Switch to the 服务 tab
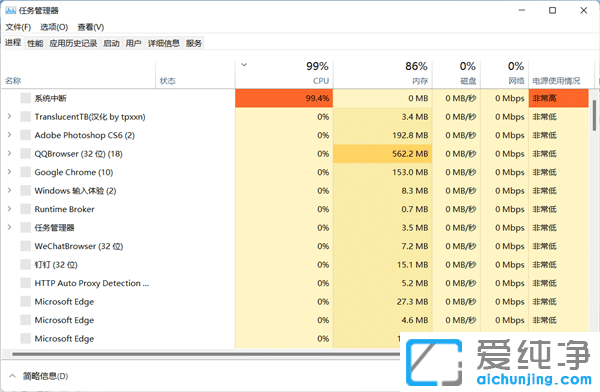Screen dimensions: 600x392 194,43
